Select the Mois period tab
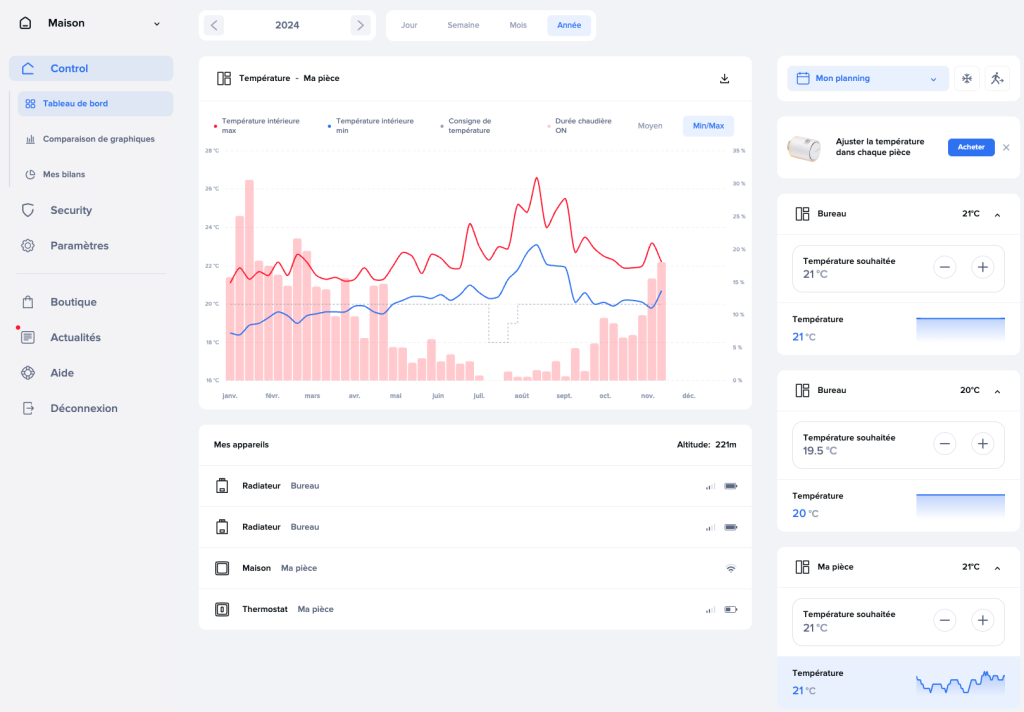This screenshot has height=712, width=1024. [x=518, y=25]
